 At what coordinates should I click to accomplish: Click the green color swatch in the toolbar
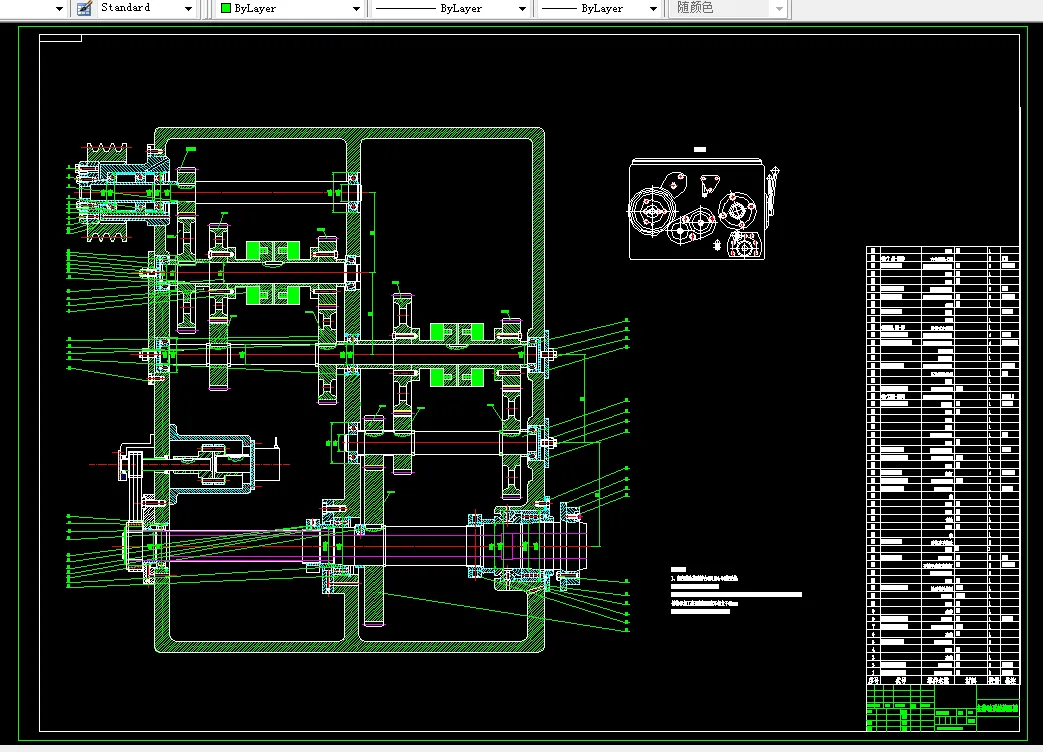(226, 8)
